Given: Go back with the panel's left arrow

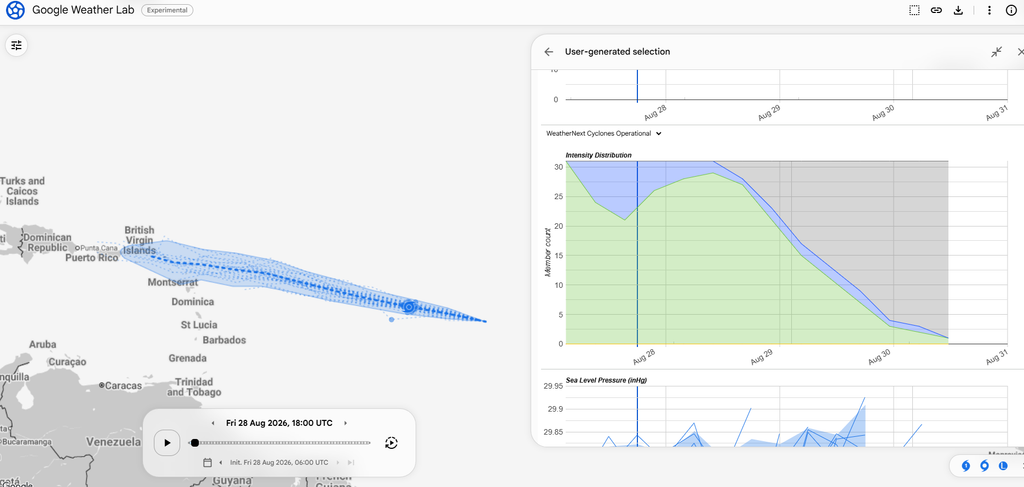Looking at the screenshot, I should click(549, 52).
